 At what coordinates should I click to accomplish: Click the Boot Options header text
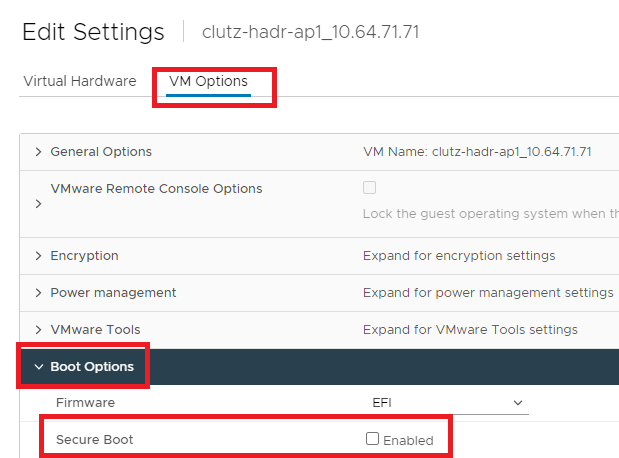(92, 367)
